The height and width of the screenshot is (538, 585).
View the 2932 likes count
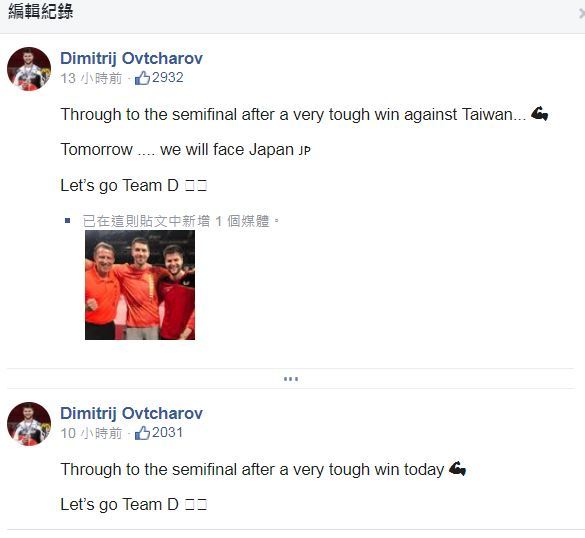168,78
